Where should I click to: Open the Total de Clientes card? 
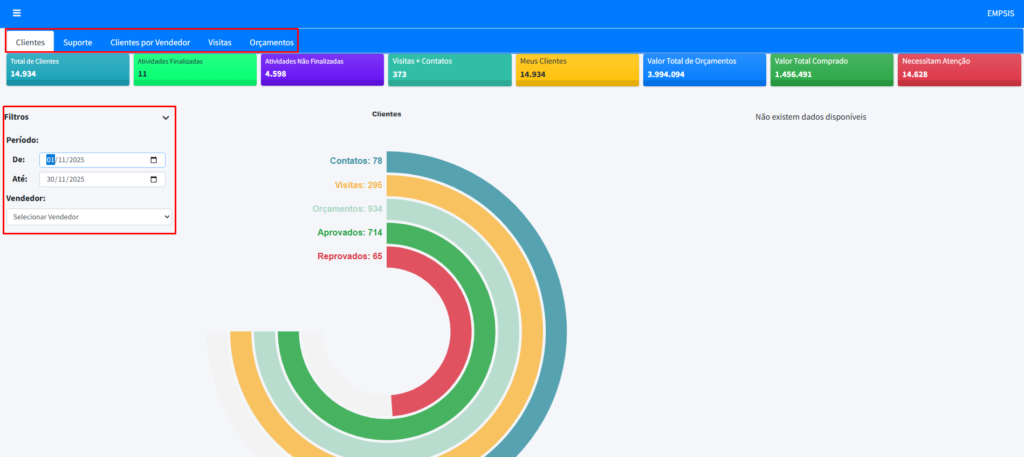(x=67, y=68)
